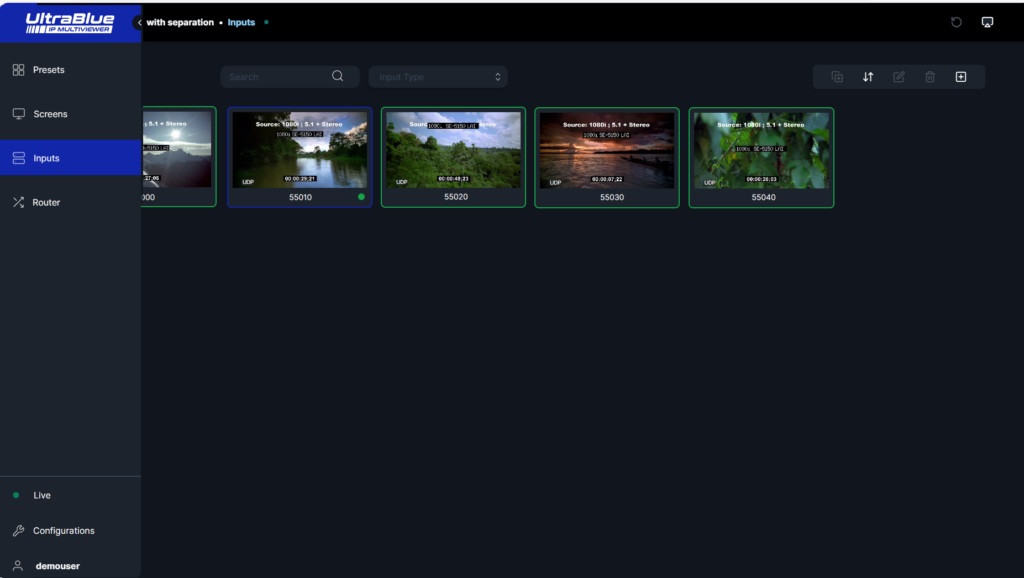The image size is (1024, 578).
Task: Click the Router shuffle icon
Action: click(x=18, y=202)
